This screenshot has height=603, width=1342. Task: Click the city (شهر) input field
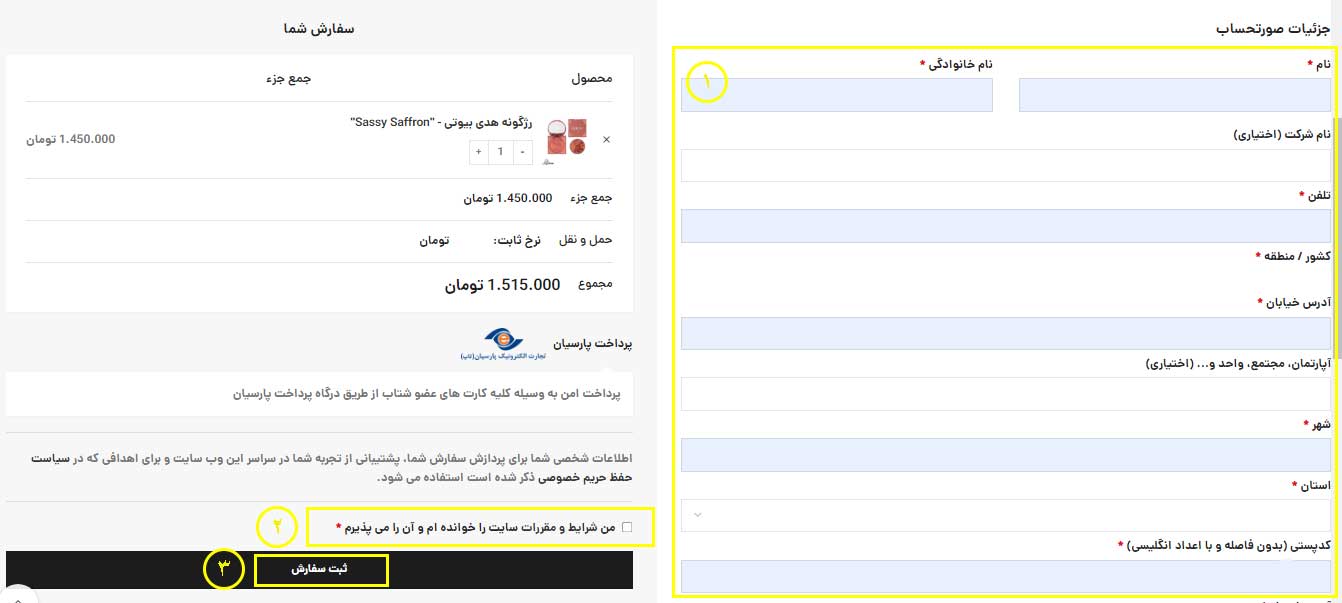tap(1007, 454)
